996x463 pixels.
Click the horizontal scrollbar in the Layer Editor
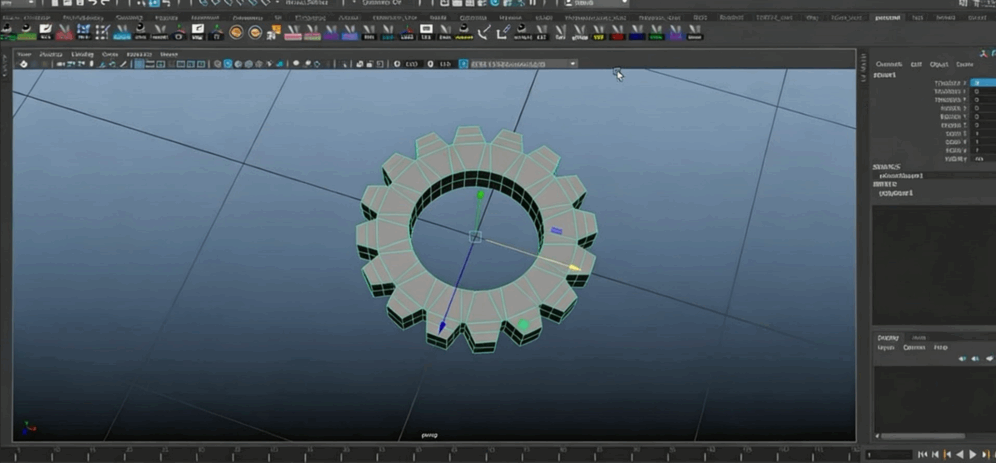[923, 436]
